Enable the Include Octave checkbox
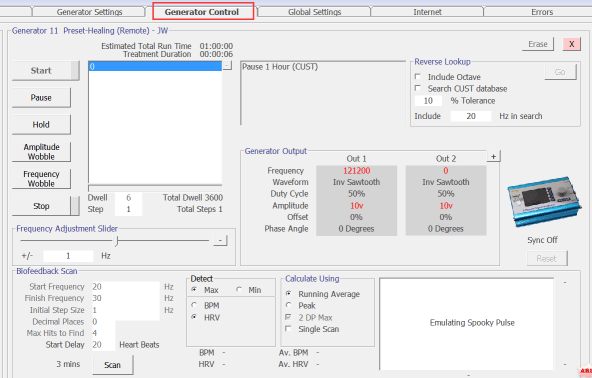 (x=418, y=77)
